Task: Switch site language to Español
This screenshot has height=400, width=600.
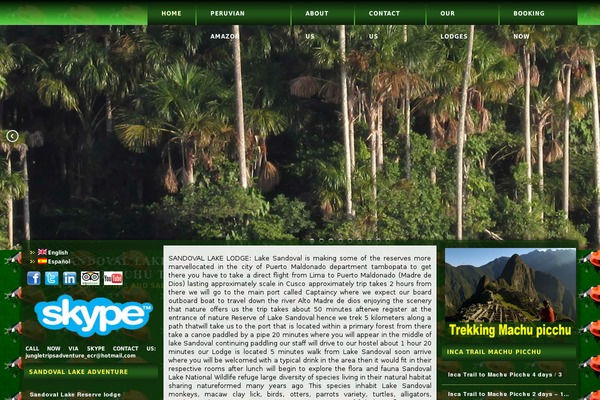Action: coord(59,262)
